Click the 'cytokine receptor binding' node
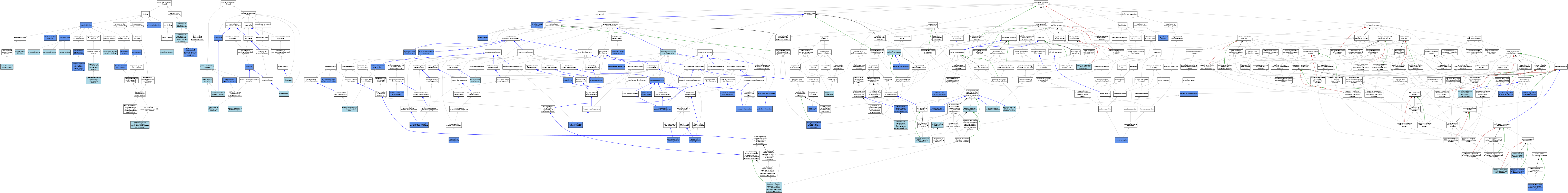 (94, 52)
